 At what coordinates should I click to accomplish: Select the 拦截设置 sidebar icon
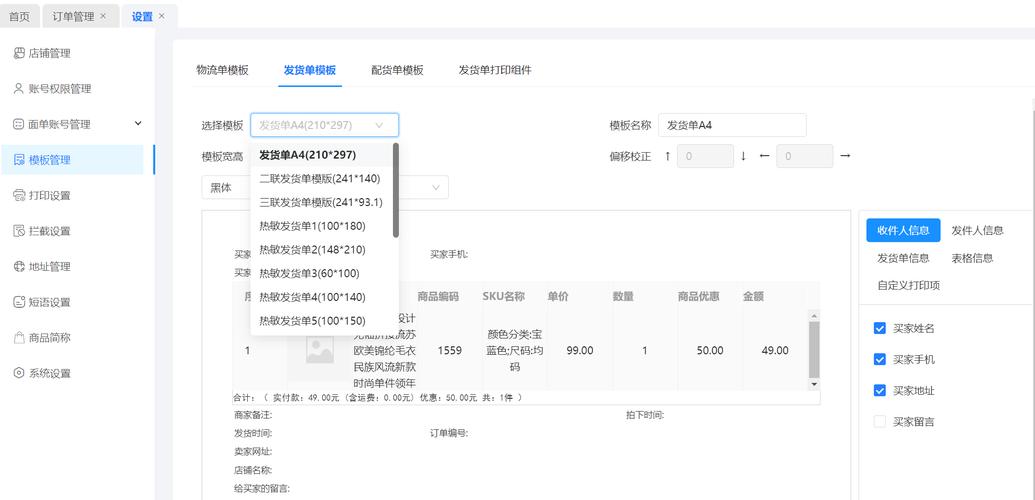click(19, 231)
